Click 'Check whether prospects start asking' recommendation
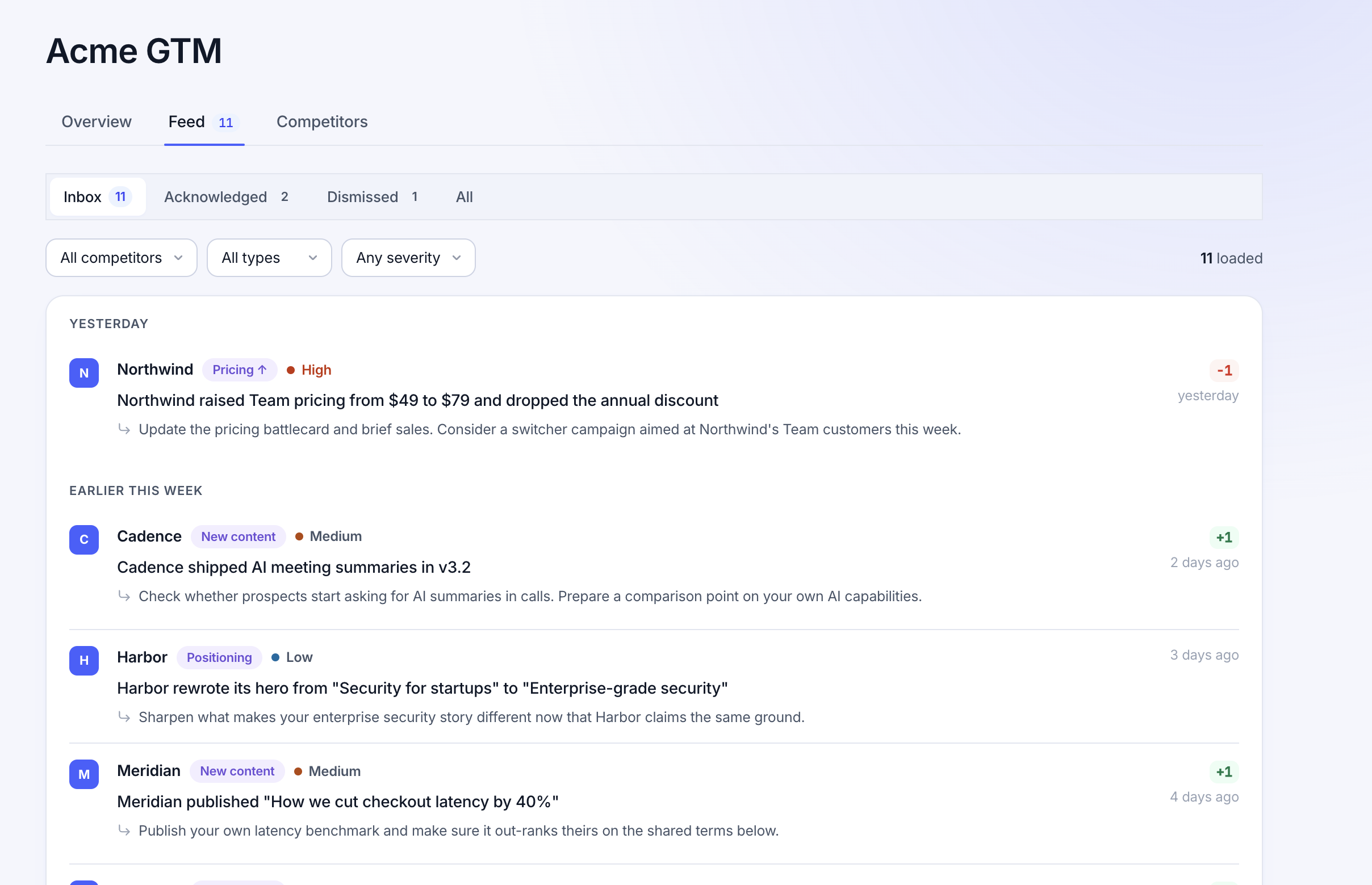The width and height of the screenshot is (1372, 885). (x=530, y=596)
